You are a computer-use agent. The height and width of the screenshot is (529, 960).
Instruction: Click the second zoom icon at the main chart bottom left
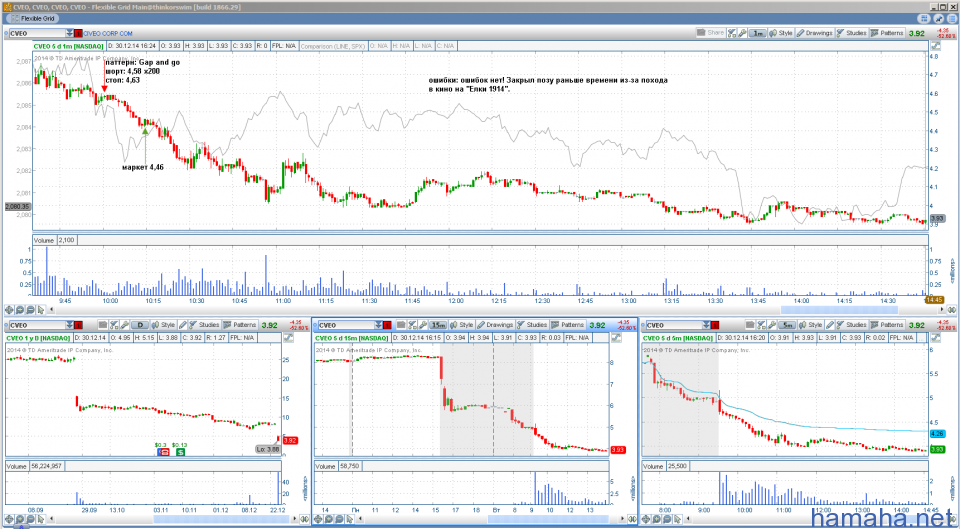[20, 310]
